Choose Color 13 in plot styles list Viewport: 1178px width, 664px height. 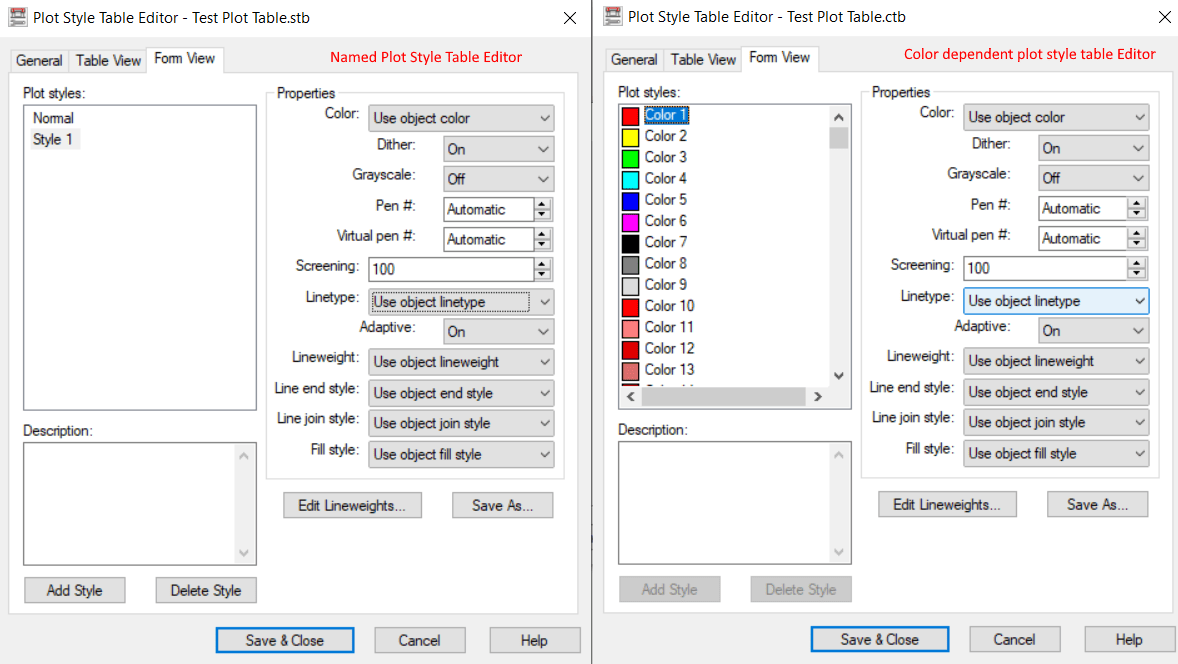(x=669, y=370)
